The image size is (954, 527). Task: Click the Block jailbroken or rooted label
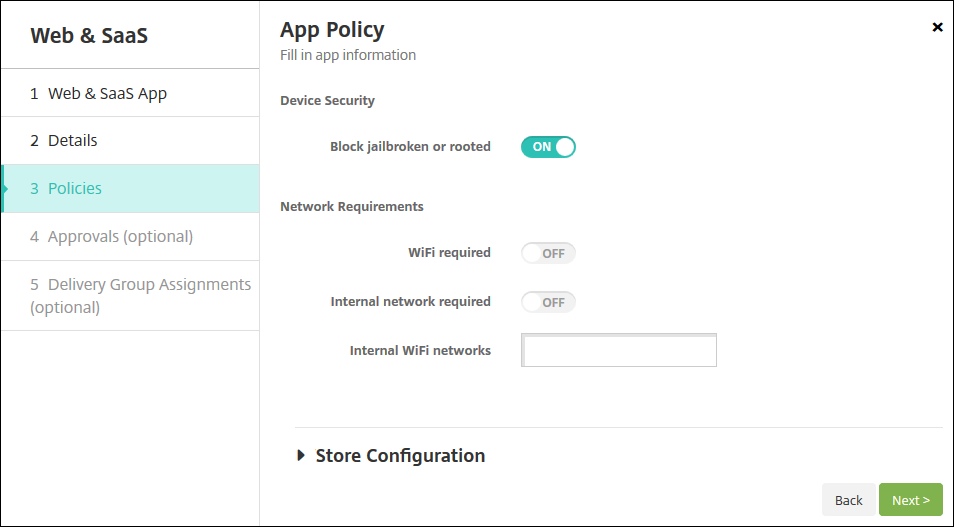pyautogui.click(x=410, y=147)
